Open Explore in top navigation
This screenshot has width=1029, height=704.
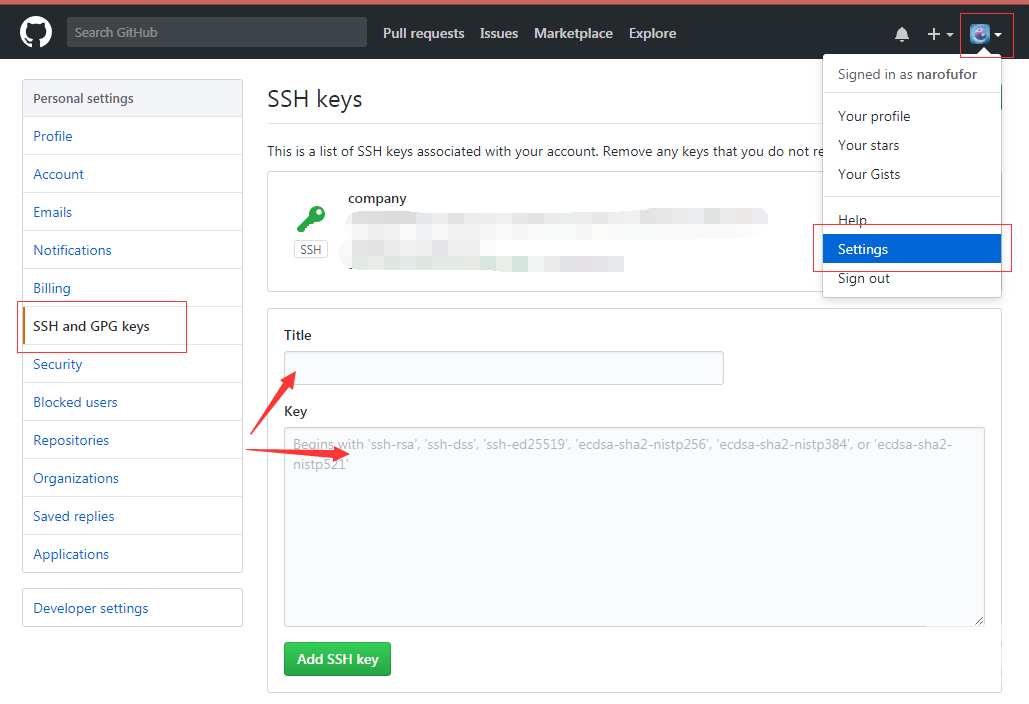tap(652, 33)
